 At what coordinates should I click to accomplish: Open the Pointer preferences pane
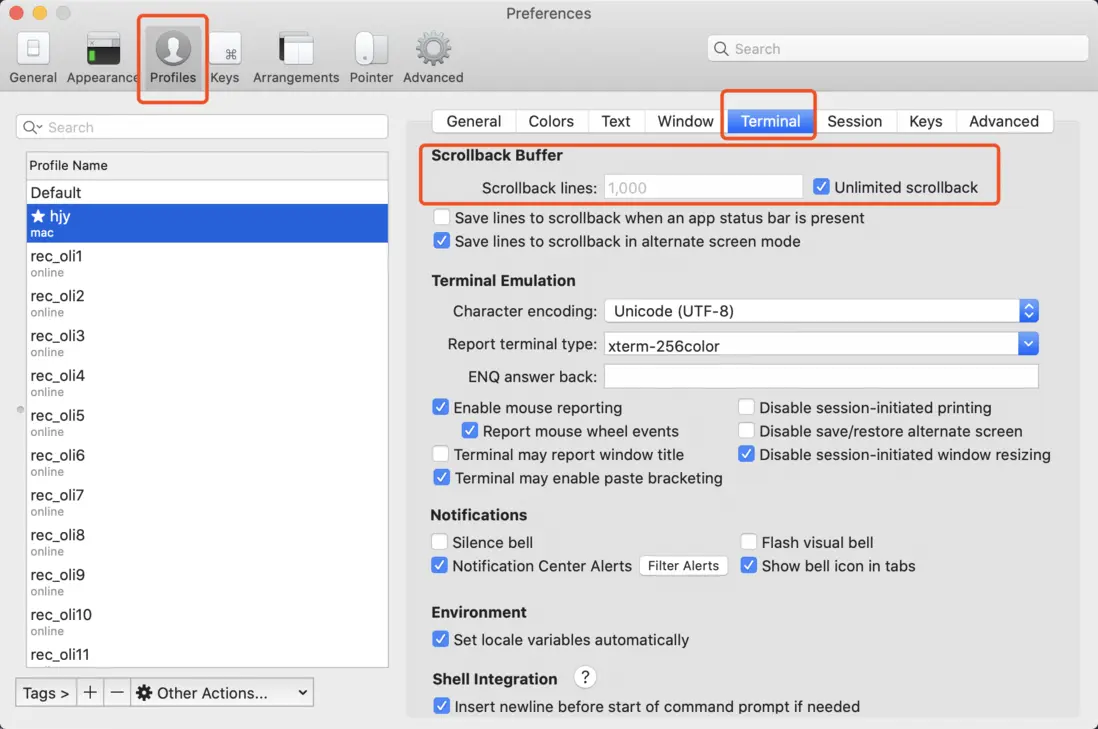coord(370,58)
